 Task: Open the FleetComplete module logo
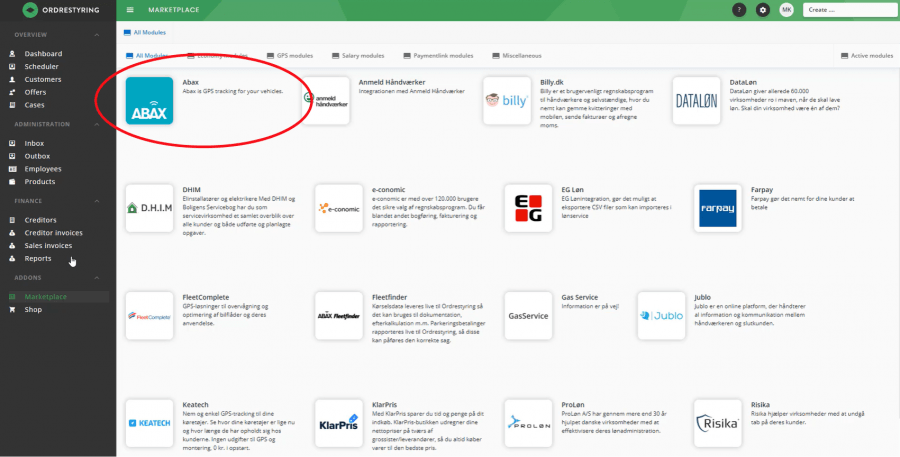[x=149, y=315]
